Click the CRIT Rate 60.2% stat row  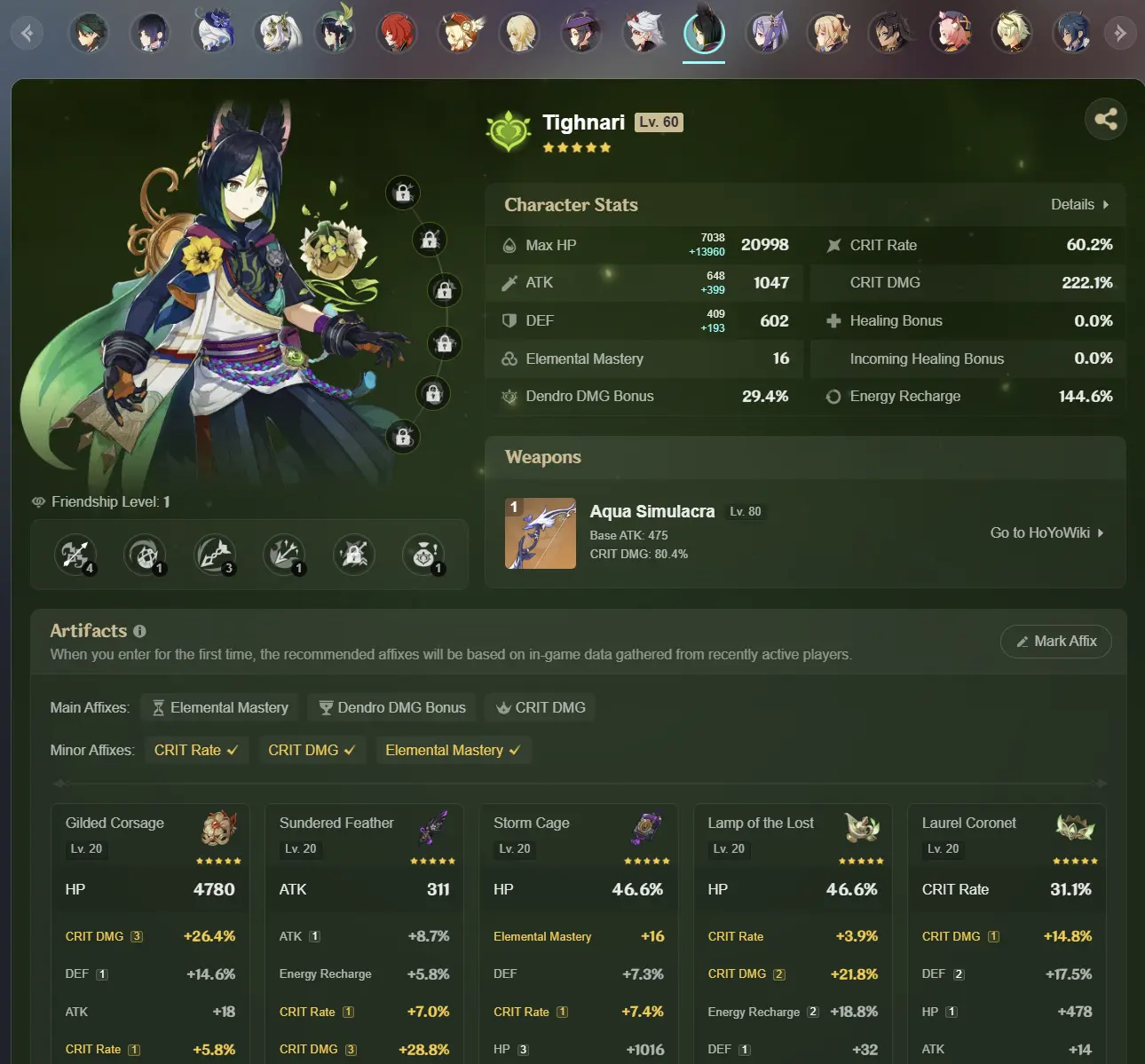pyautogui.click(x=968, y=245)
